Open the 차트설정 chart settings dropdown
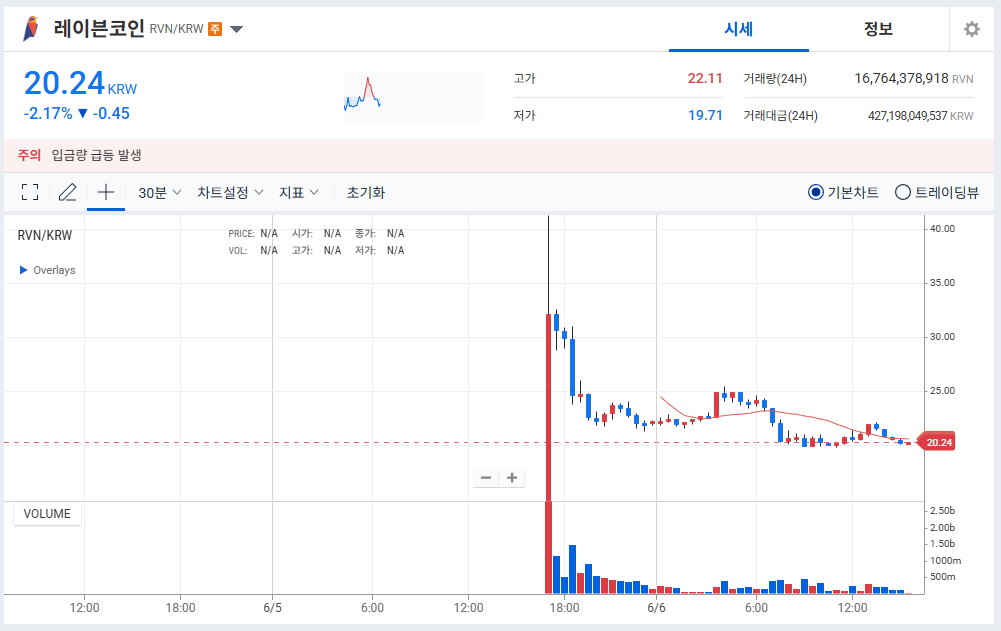This screenshot has height=631, width=1001. pos(230,192)
